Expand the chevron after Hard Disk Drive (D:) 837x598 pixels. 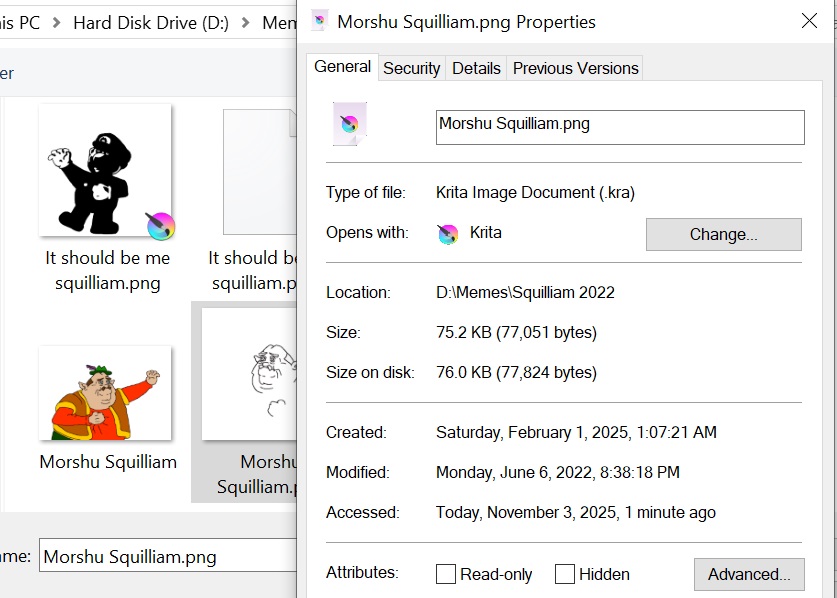[x=246, y=23]
